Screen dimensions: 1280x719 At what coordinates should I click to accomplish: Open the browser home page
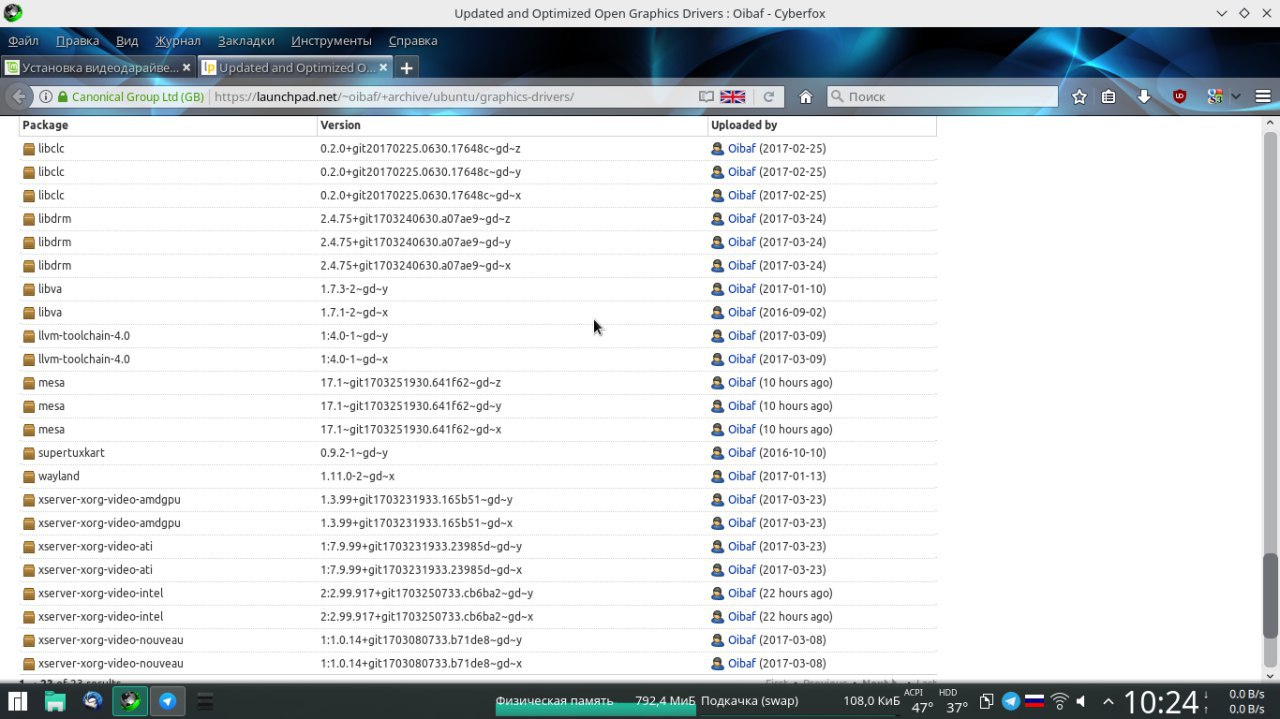coord(805,97)
